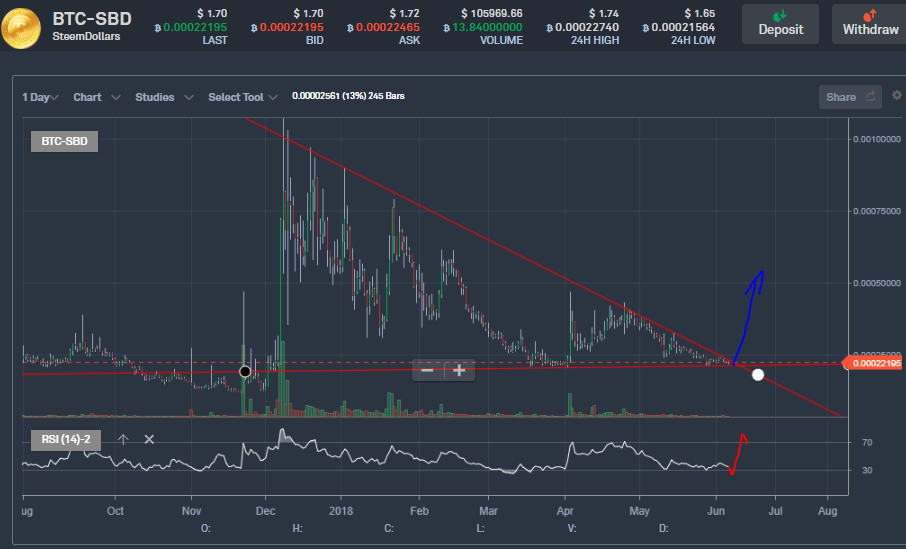Click the BTC-SBD market title
Viewport: 906px width, 549px height.
[92, 18]
